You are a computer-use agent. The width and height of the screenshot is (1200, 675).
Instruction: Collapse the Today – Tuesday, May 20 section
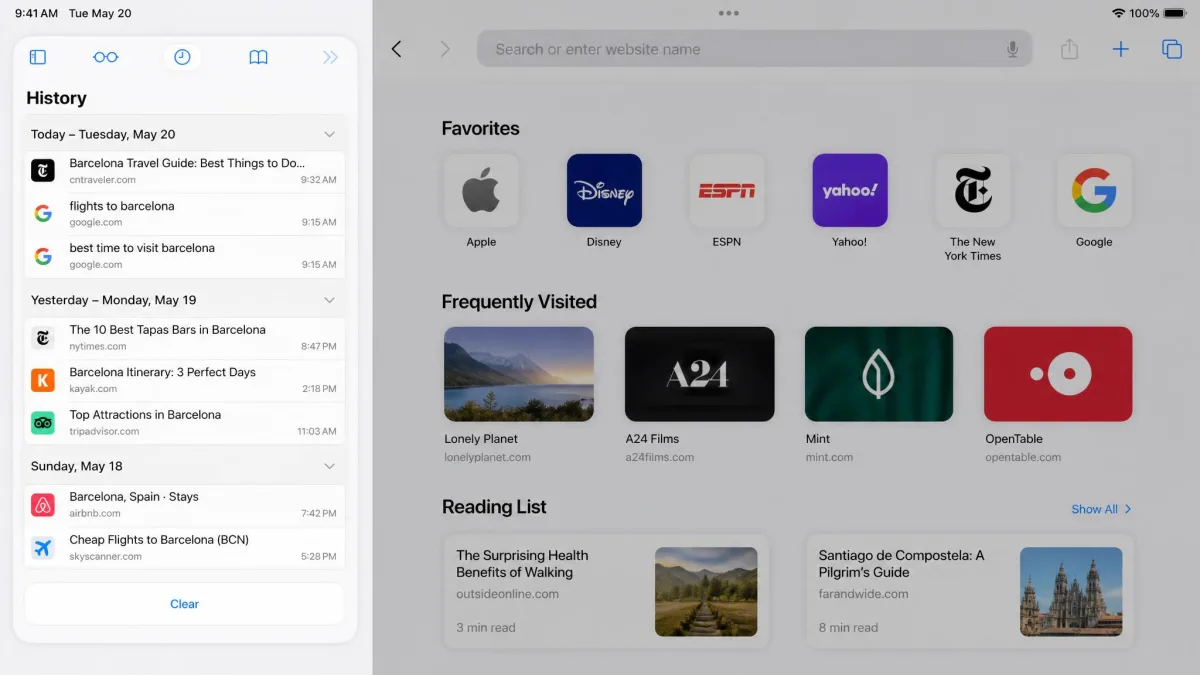tap(329, 134)
